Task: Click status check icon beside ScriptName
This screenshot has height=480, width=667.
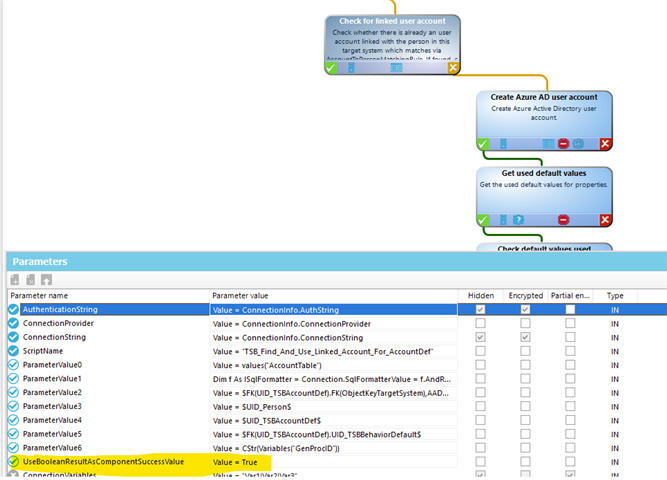Action: tap(14, 351)
